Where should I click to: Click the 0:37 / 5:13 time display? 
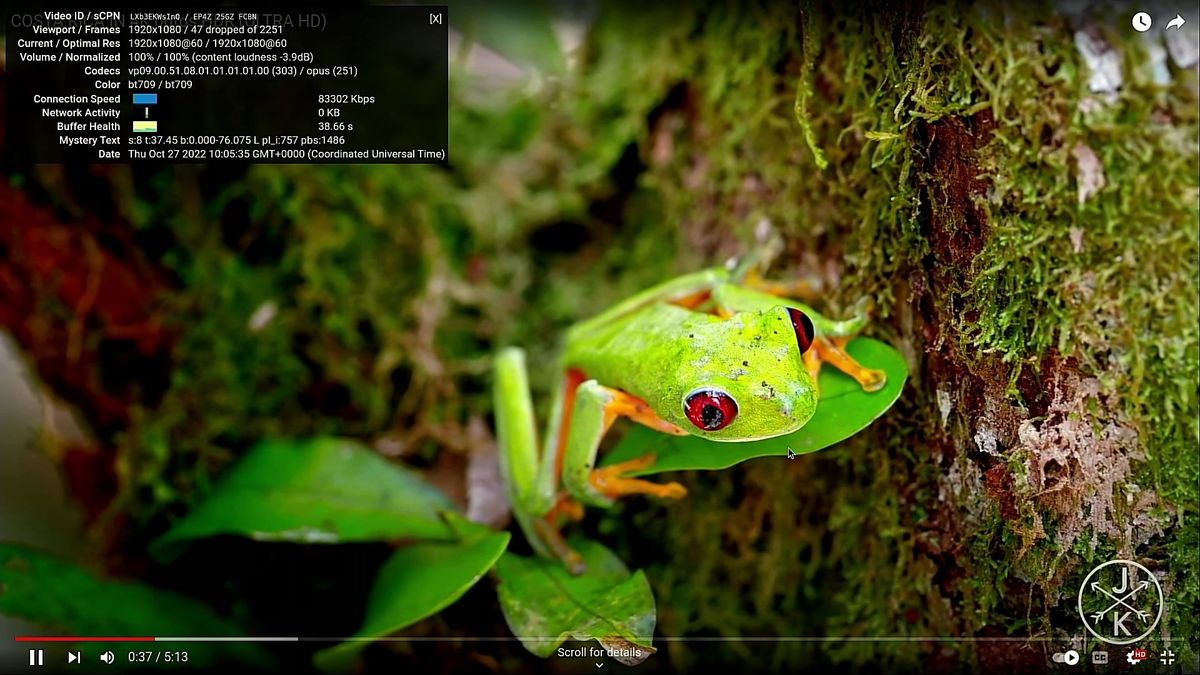[x=158, y=657]
